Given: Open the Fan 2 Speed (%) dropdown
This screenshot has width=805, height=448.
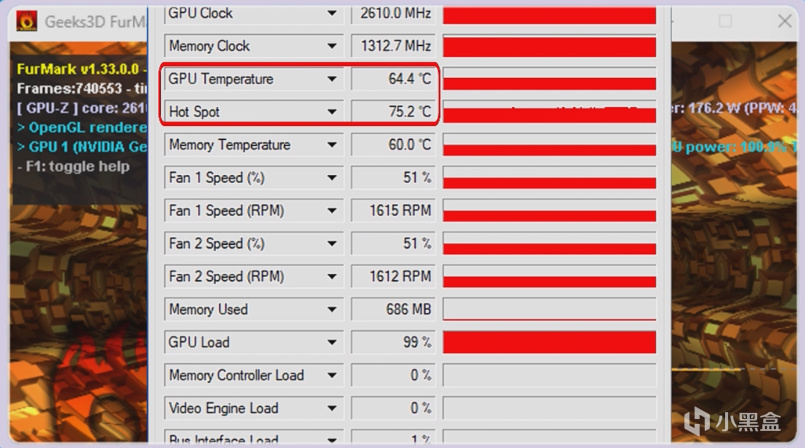Looking at the screenshot, I should [x=332, y=243].
